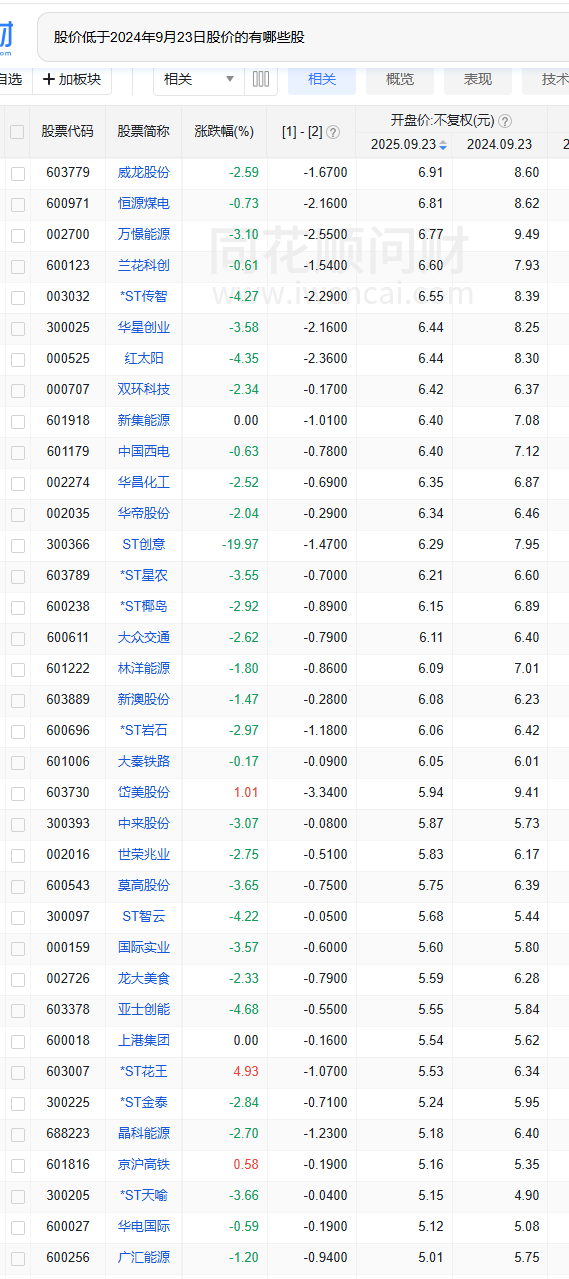Viewport: 569px width, 1279px height.
Task: Open stock link 大众交通
Action: pyautogui.click(x=144, y=638)
